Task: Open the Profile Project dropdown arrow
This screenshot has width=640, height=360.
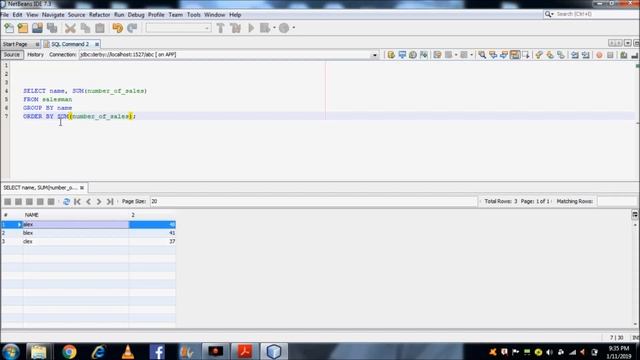Action: click(x=293, y=28)
